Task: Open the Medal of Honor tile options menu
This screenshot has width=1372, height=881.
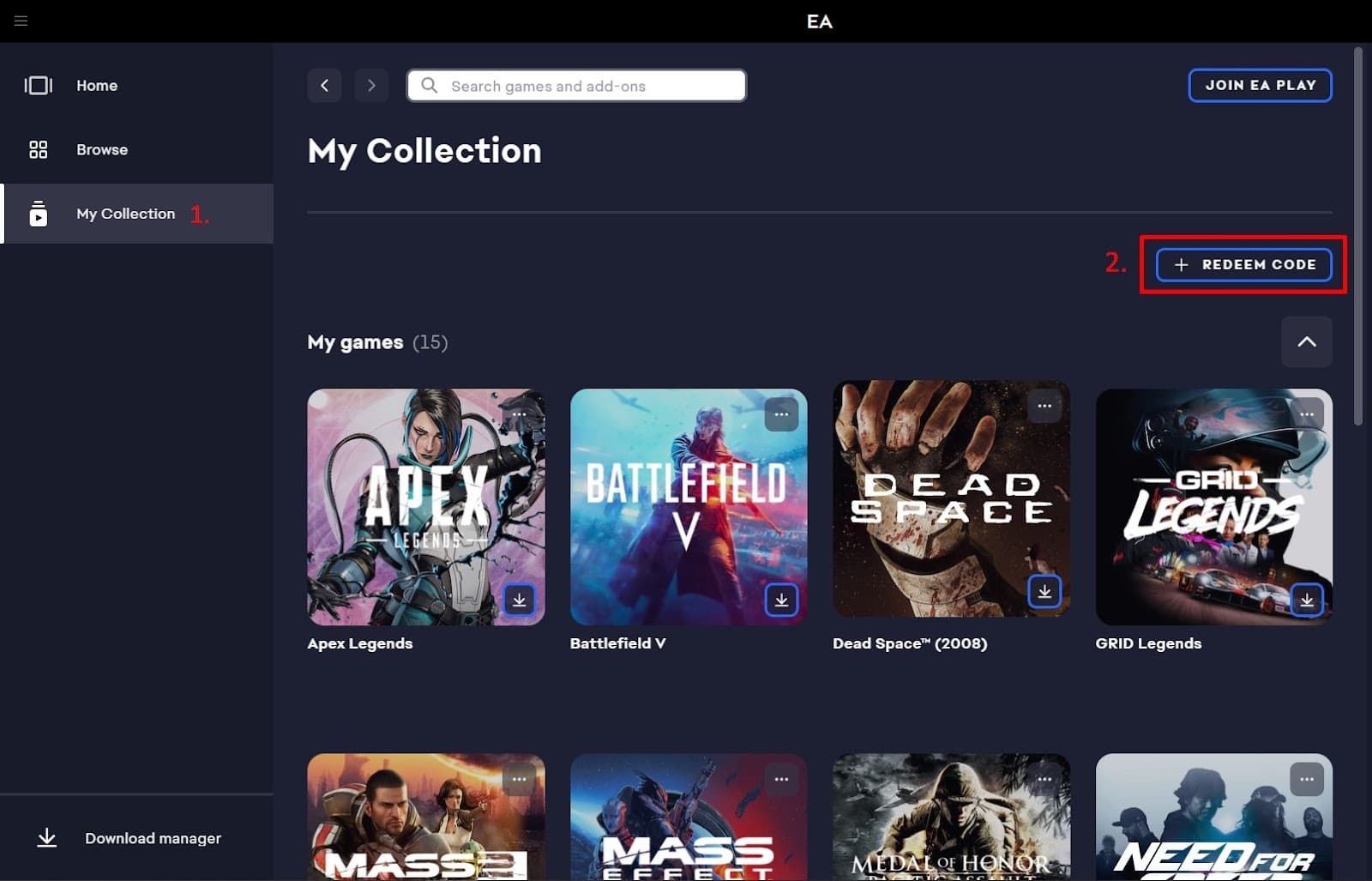Action: [x=1044, y=779]
